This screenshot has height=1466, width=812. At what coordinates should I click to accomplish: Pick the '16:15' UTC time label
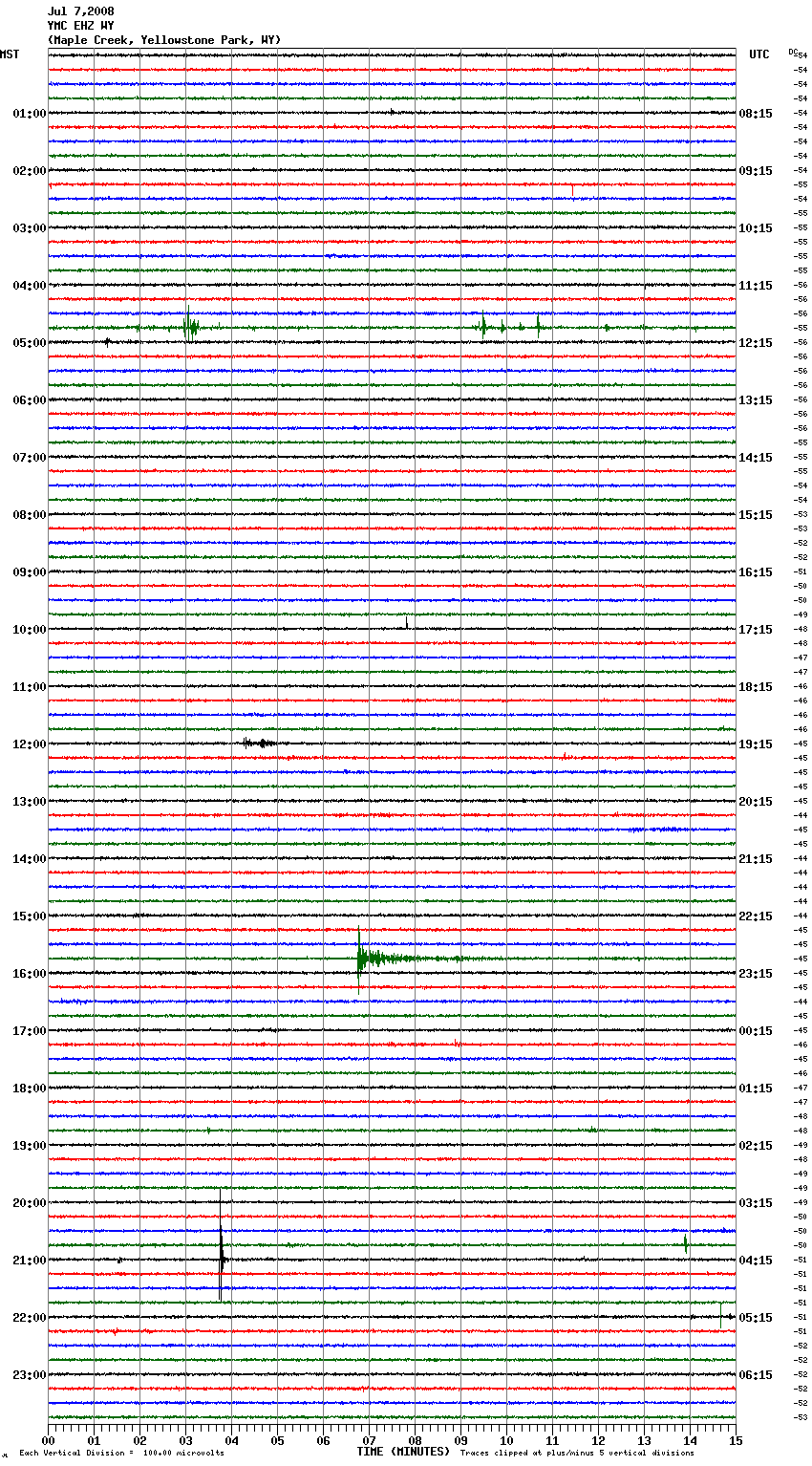click(756, 572)
